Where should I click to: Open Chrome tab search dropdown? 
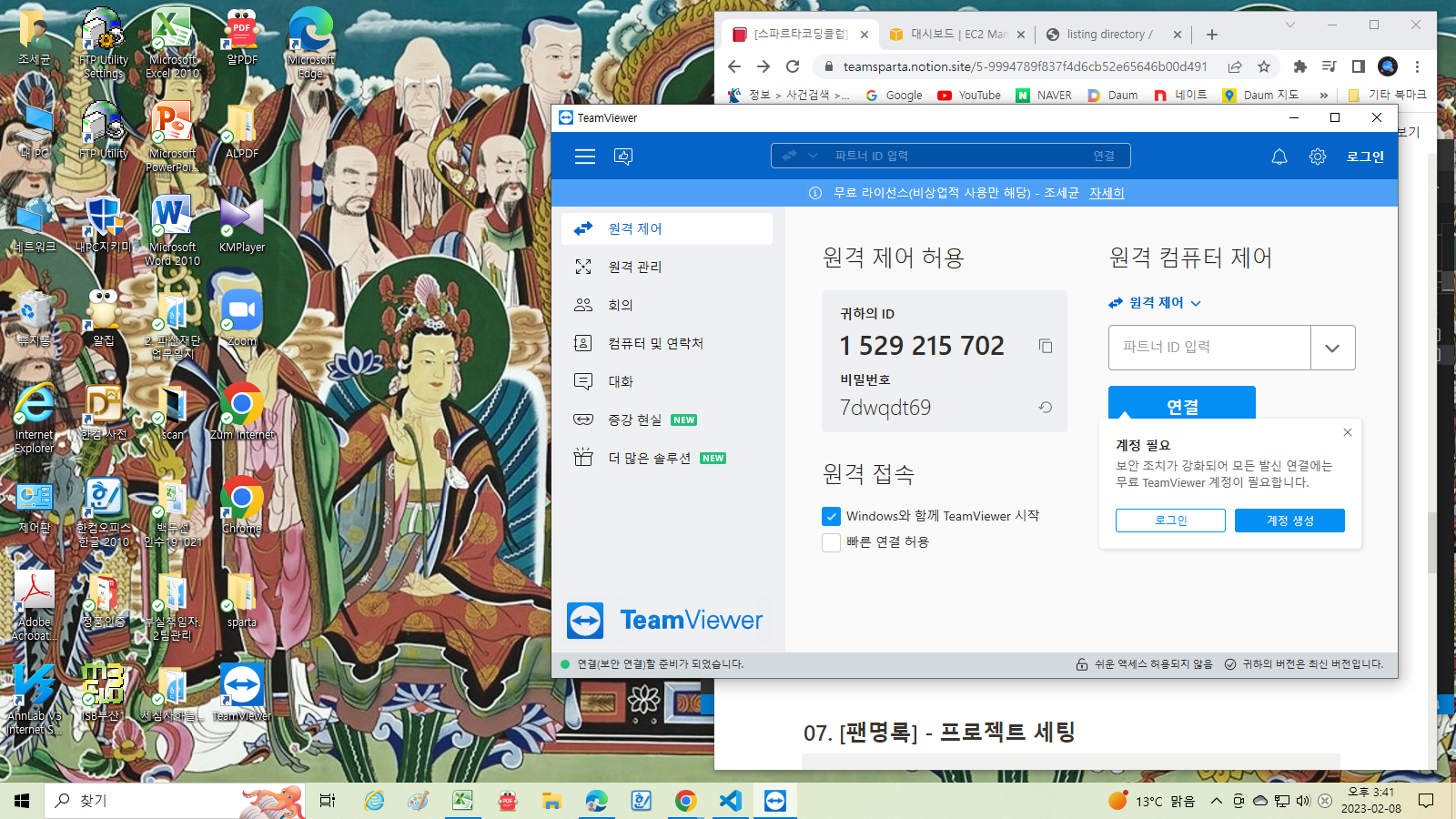1289,25
